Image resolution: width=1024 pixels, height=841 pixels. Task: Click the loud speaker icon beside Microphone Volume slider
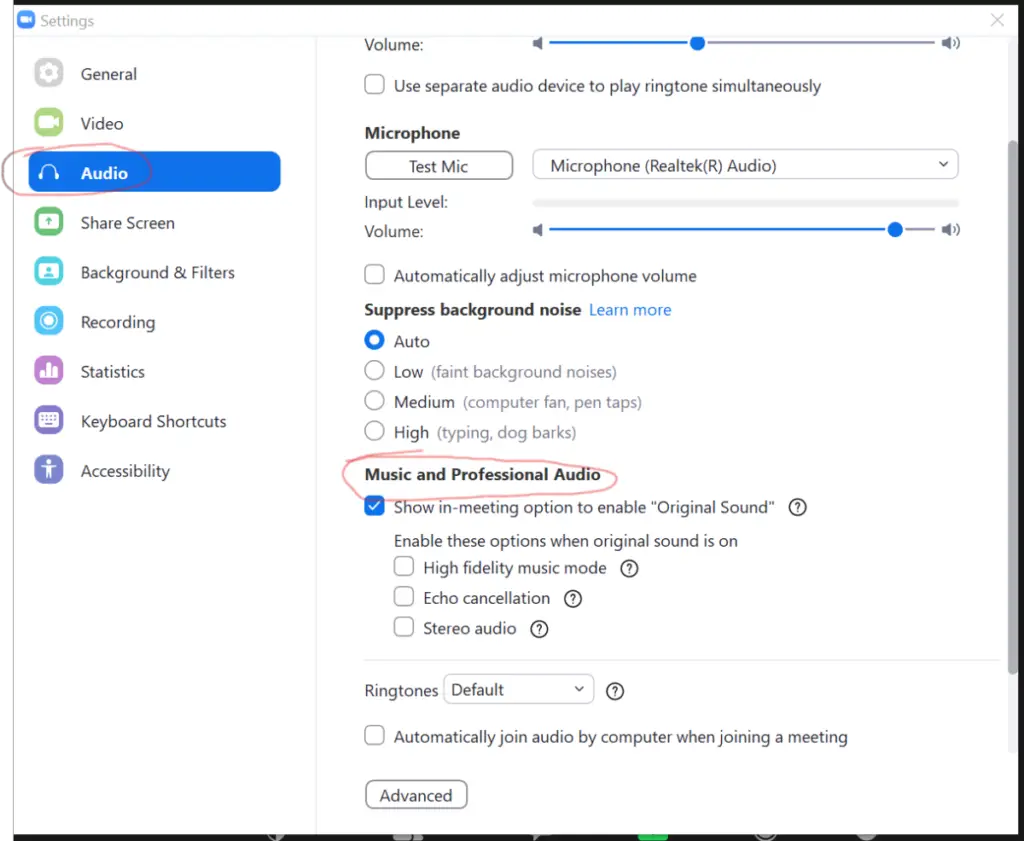pos(950,230)
